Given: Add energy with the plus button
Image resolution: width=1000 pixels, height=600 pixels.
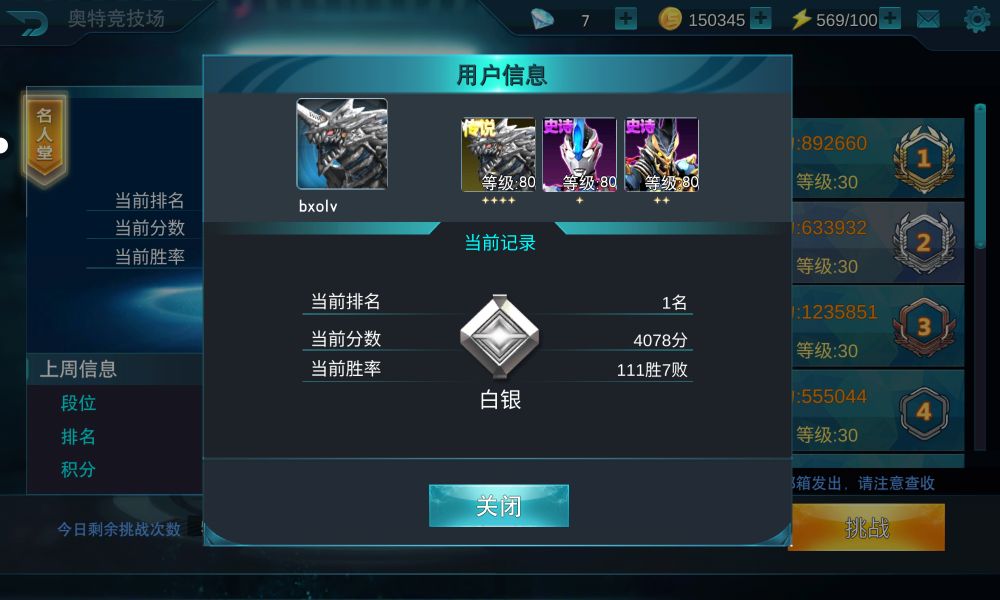Looking at the screenshot, I should click(890, 18).
